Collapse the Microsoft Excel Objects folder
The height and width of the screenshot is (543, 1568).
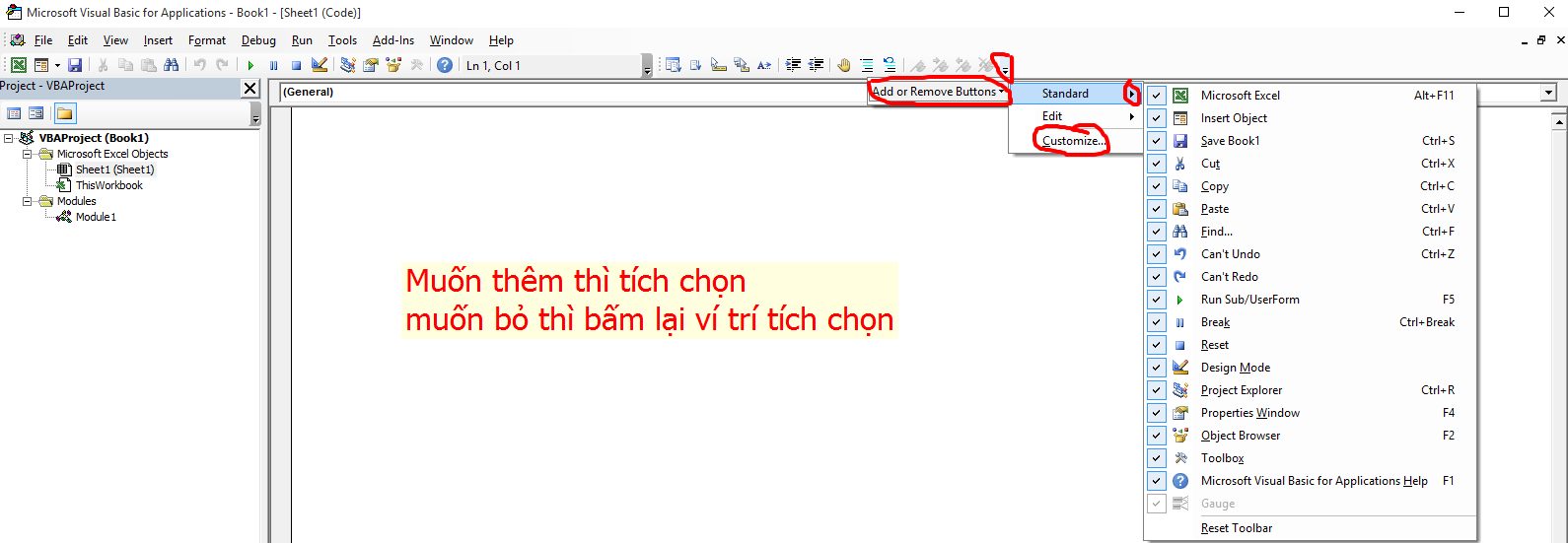point(28,154)
